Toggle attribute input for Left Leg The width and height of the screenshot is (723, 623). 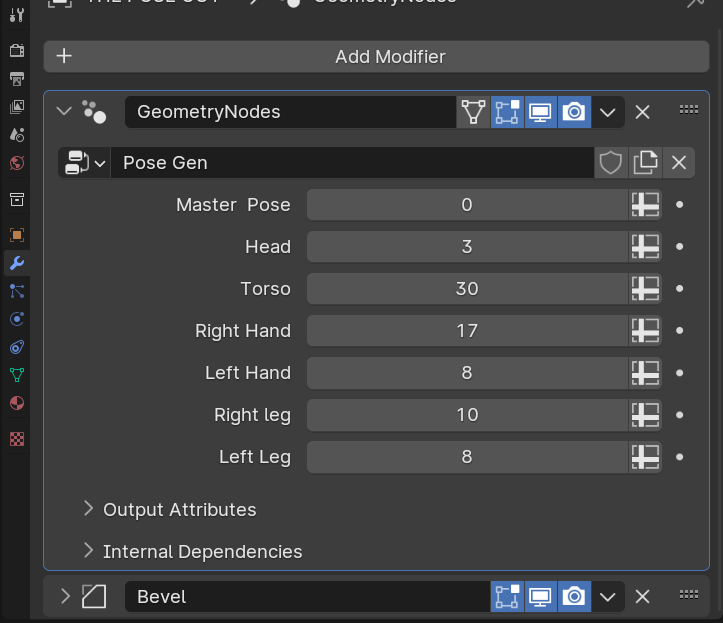click(x=645, y=457)
